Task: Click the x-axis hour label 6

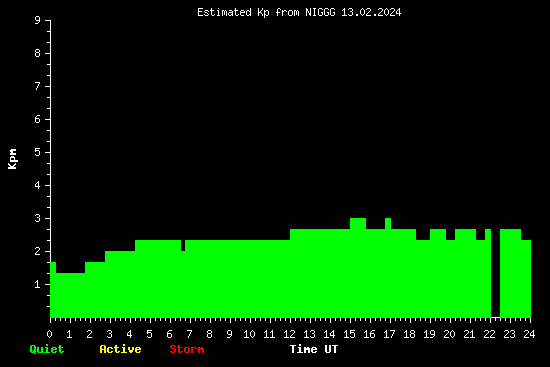Action: 170,334
